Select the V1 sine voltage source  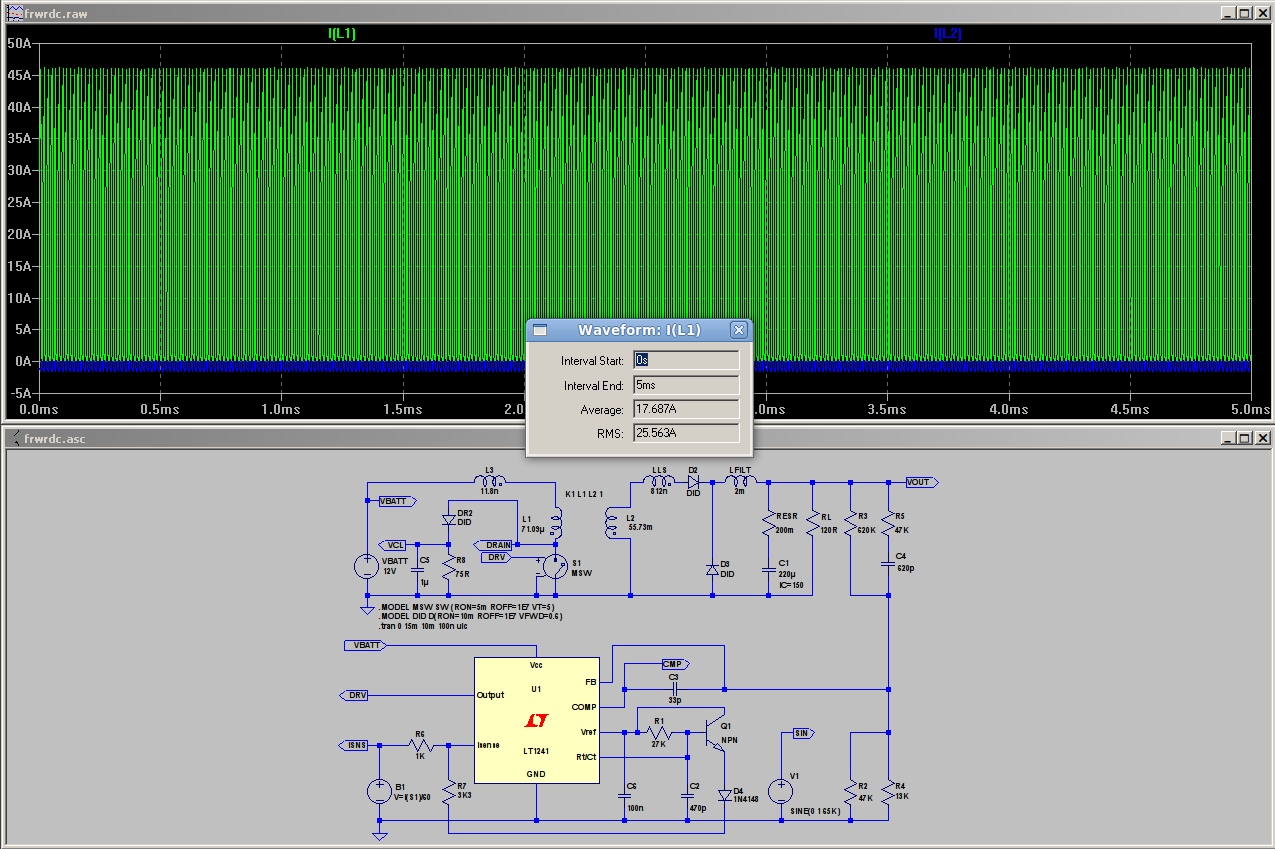click(780, 791)
